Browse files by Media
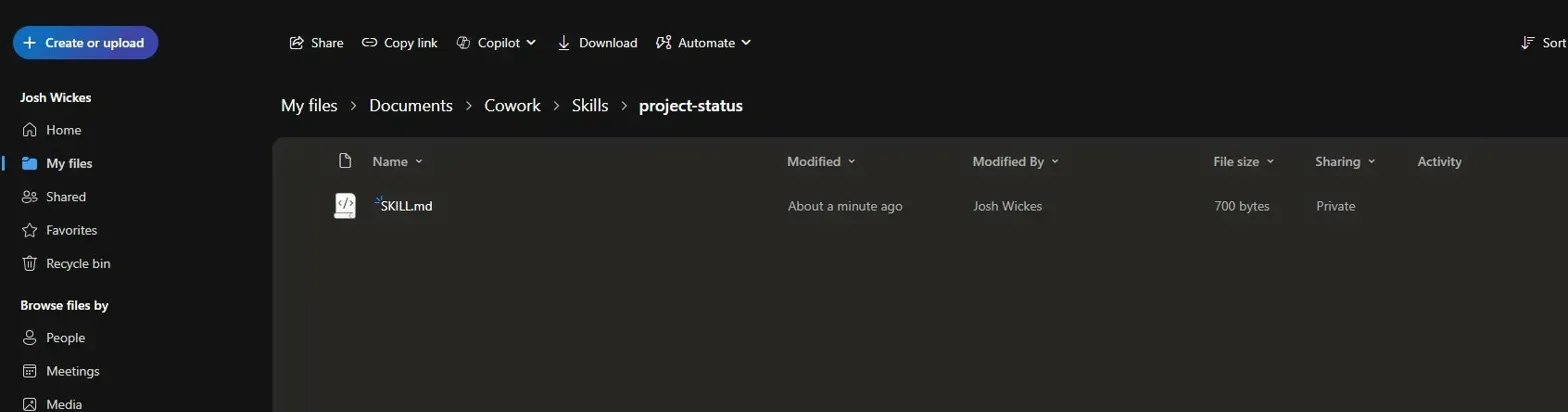Image resolution: width=1568 pixels, height=412 pixels. [64, 404]
